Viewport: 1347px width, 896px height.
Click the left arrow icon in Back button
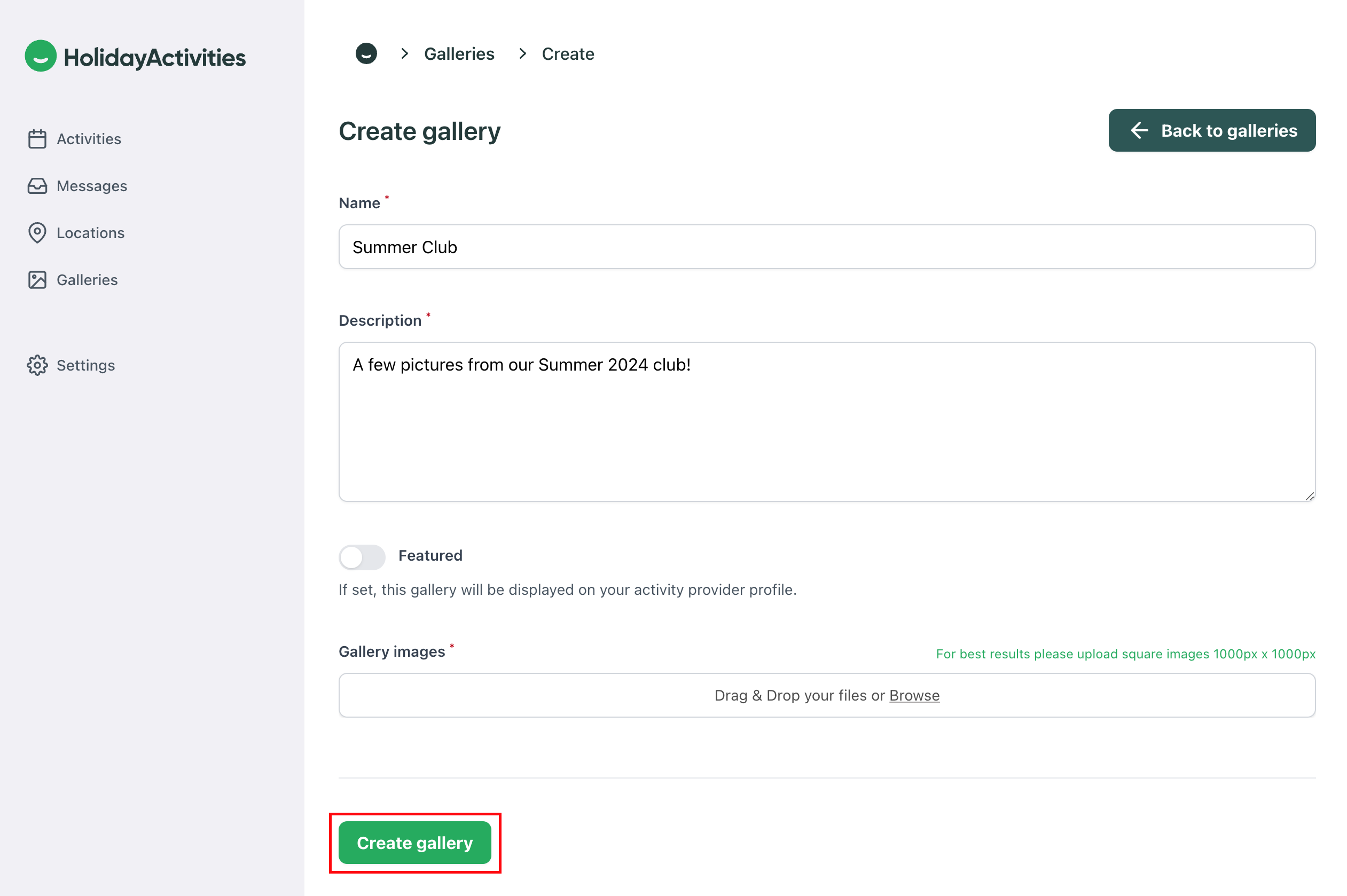tap(1138, 130)
